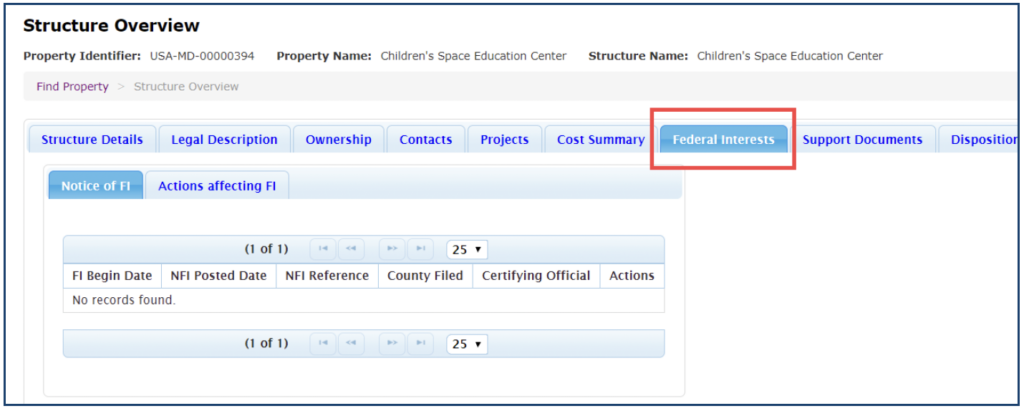1024x411 pixels.
Task: Open the Legal Description tab
Action: coord(224,140)
